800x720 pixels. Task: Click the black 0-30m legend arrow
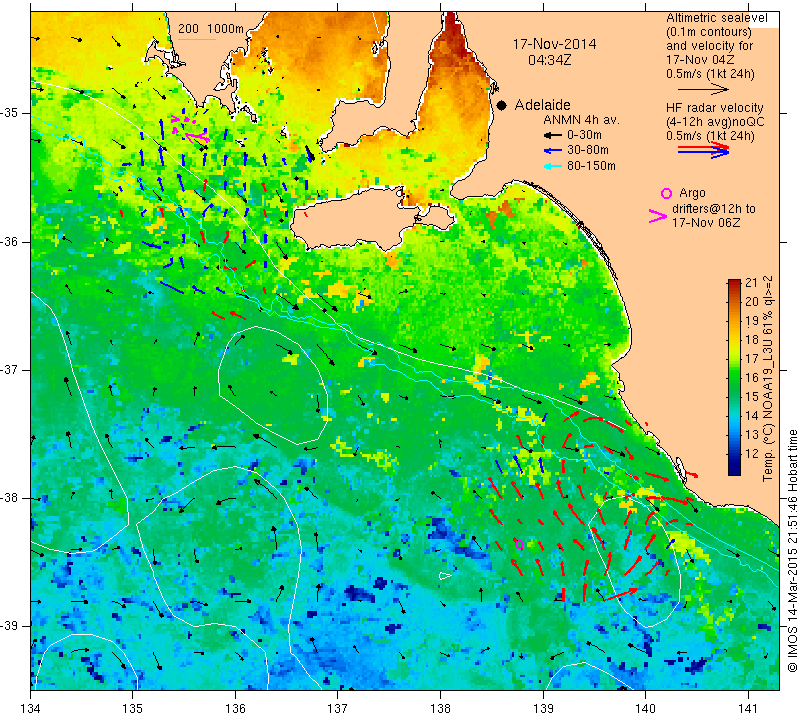tap(553, 136)
